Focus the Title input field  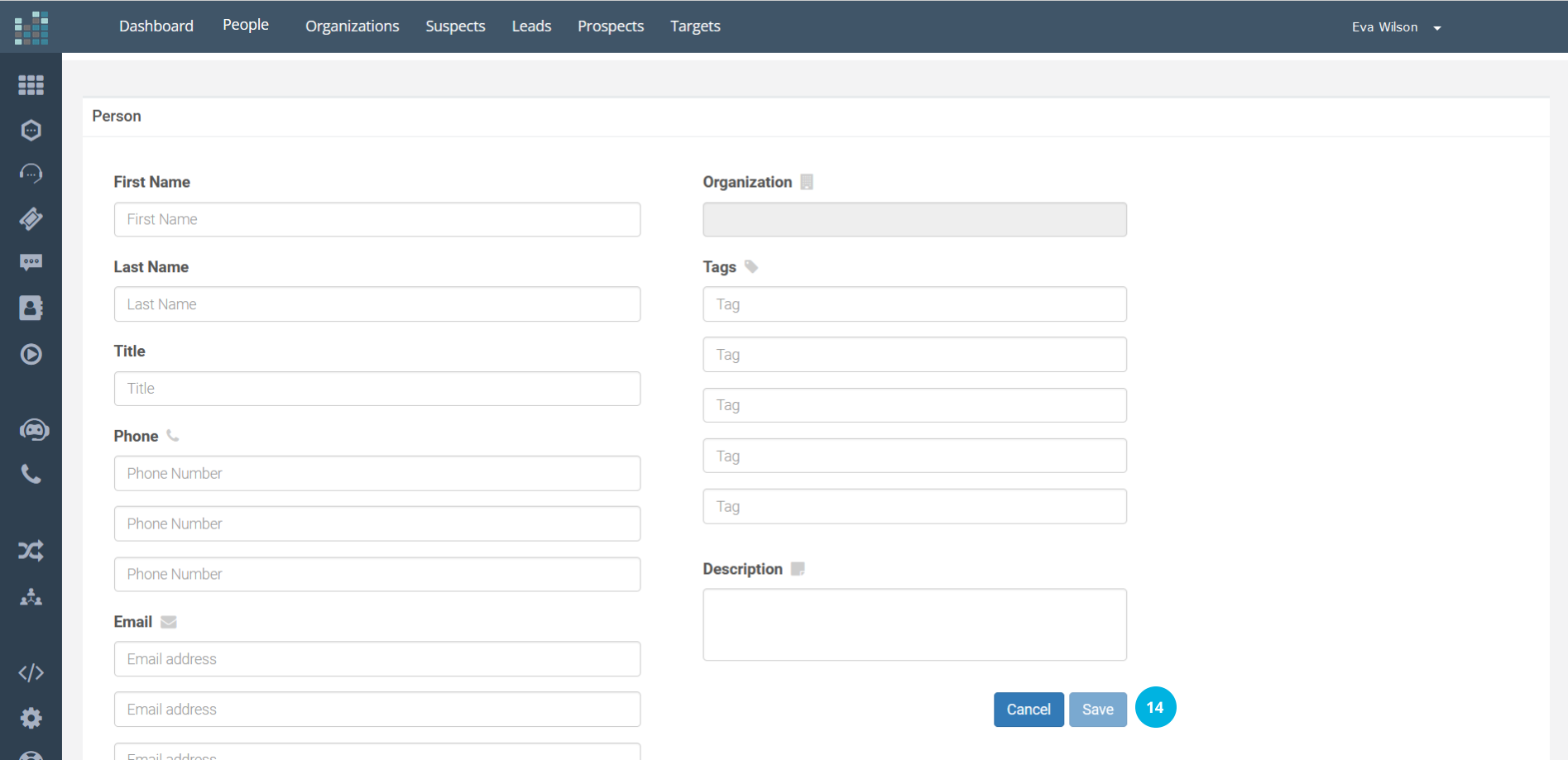coord(377,389)
